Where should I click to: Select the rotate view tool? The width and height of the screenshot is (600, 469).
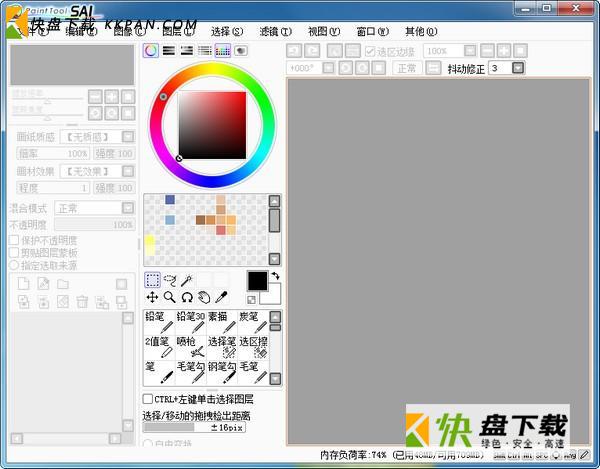pyautogui.click(x=187, y=297)
